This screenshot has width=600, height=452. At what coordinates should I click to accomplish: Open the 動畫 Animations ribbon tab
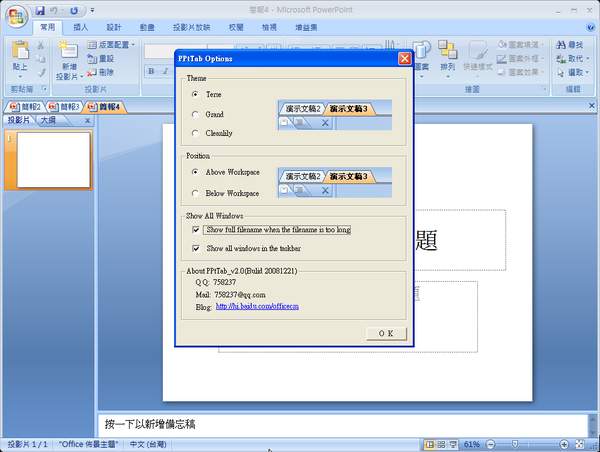tap(147, 27)
